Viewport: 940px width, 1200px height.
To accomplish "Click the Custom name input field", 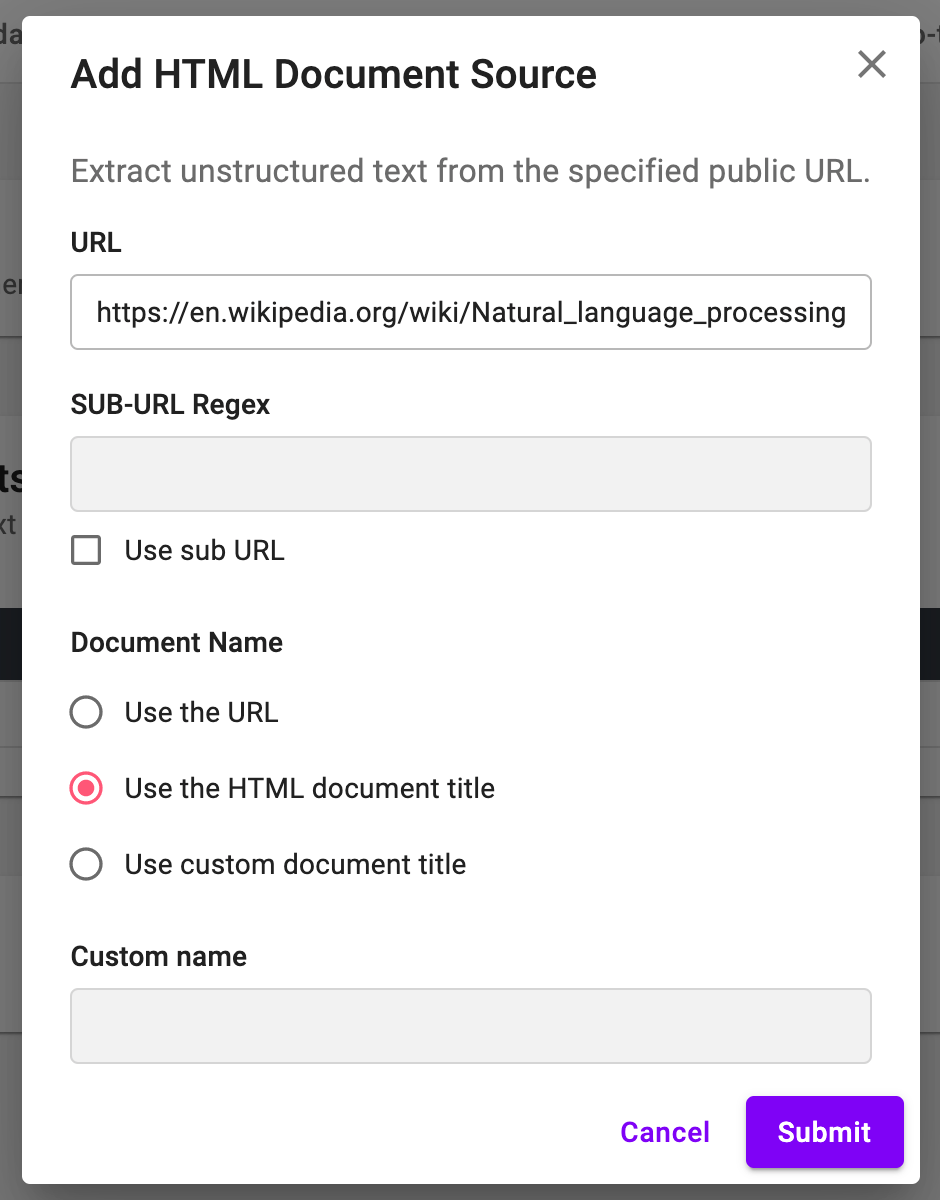I will coord(470,1026).
